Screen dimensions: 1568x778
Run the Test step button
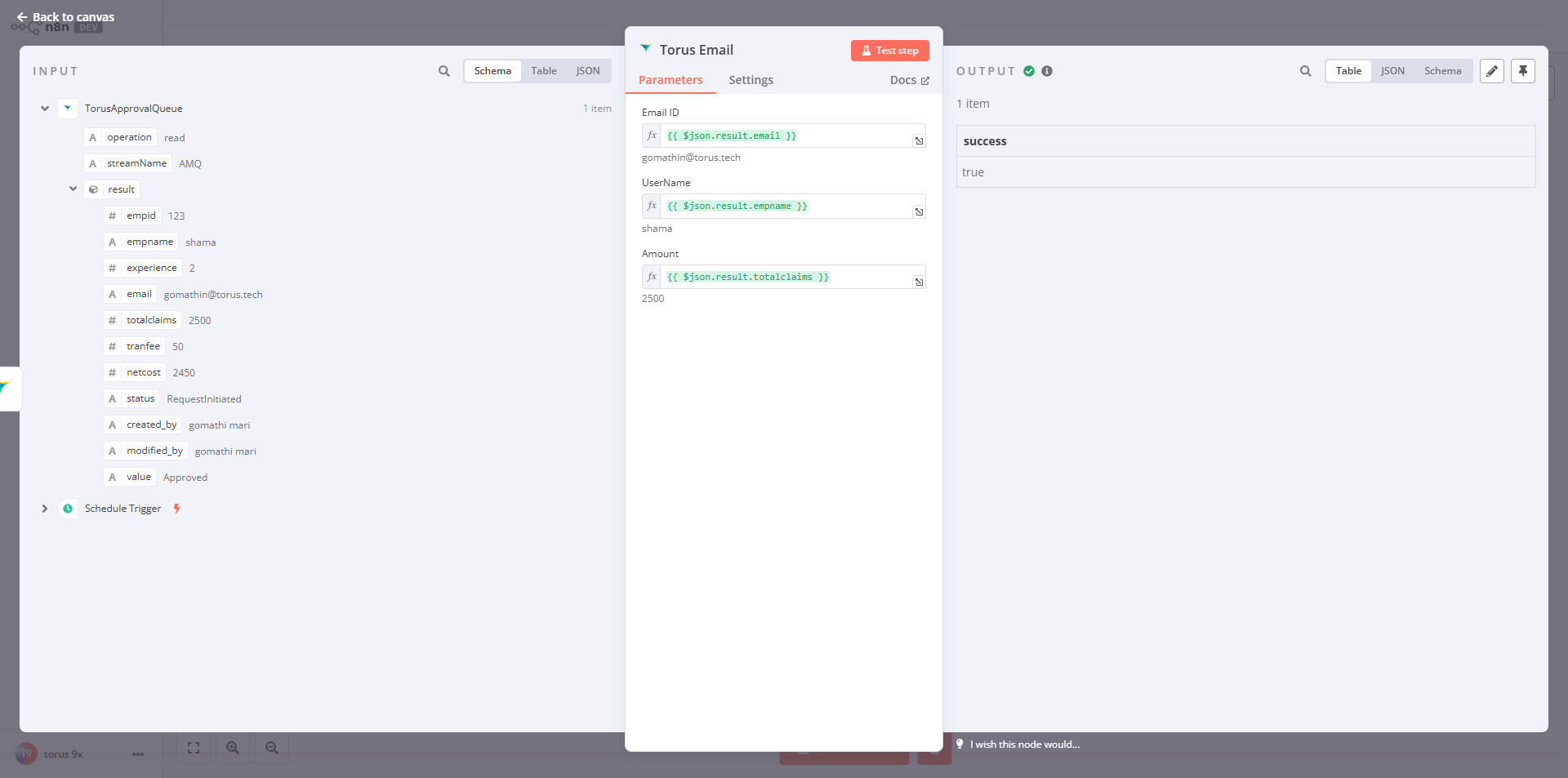pyautogui.click(x=889, y=51)
